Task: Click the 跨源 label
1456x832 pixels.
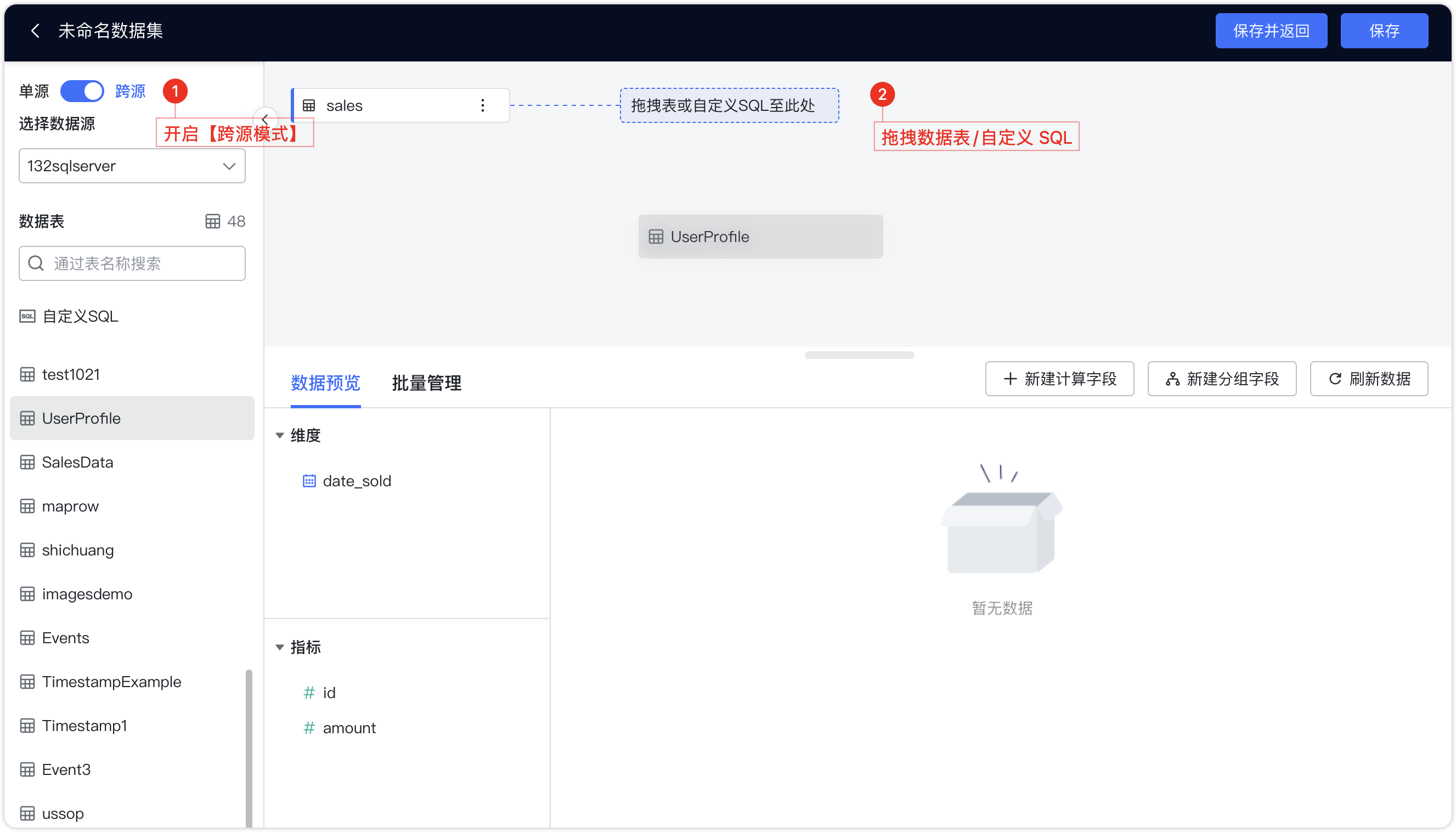Action: [130, 92]
